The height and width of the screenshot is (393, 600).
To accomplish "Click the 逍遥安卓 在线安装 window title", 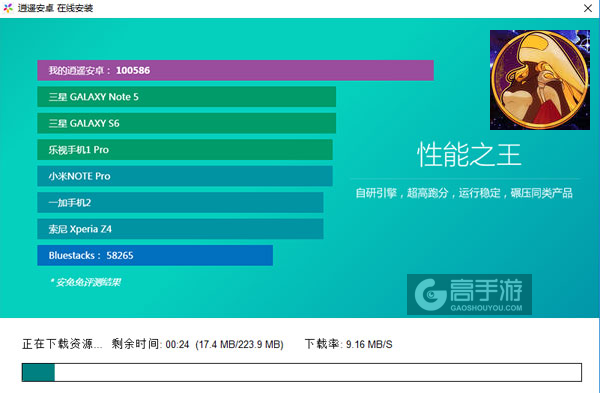I will click(x=55, y=8).
